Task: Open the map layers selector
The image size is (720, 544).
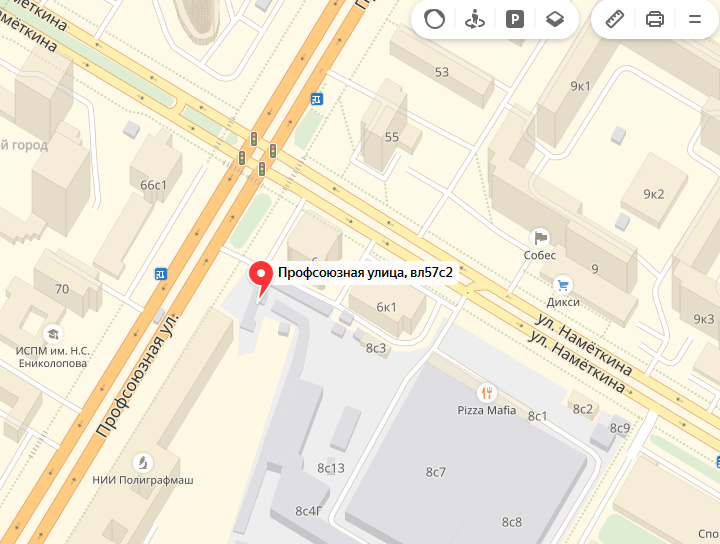Action: (555, 19)
